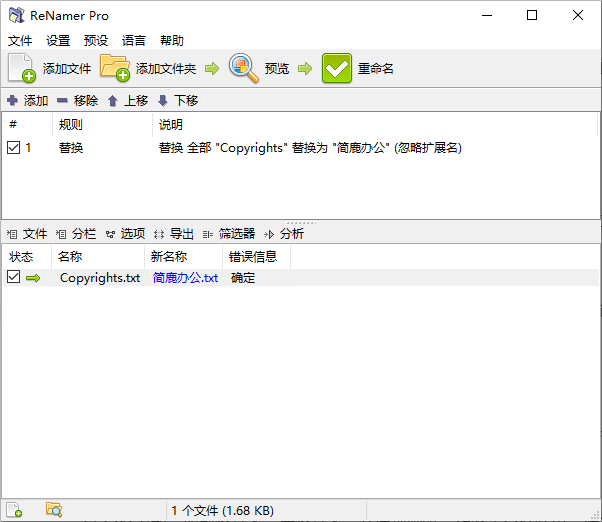
Task: Click the minus icon to remove the rule
Action: point(62,101)
